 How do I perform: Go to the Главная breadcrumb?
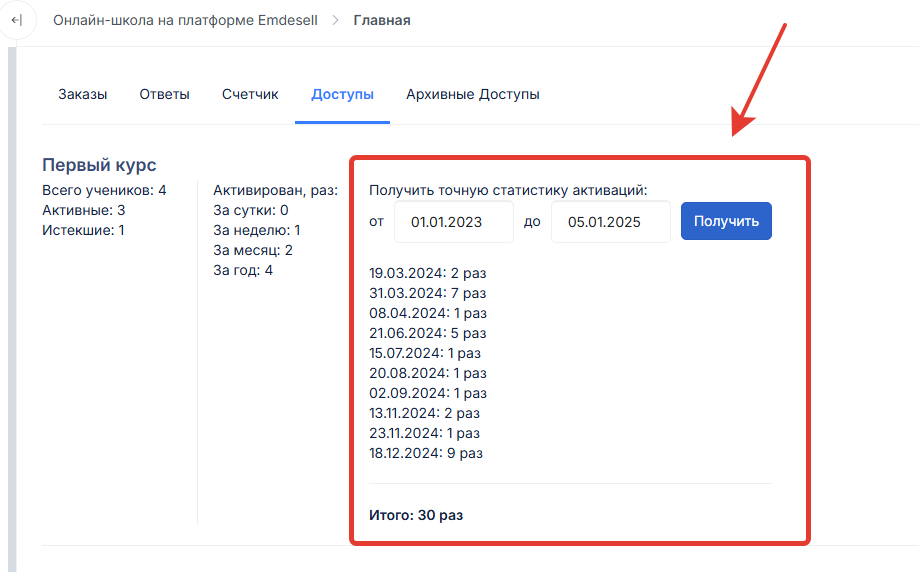[381, 20]
